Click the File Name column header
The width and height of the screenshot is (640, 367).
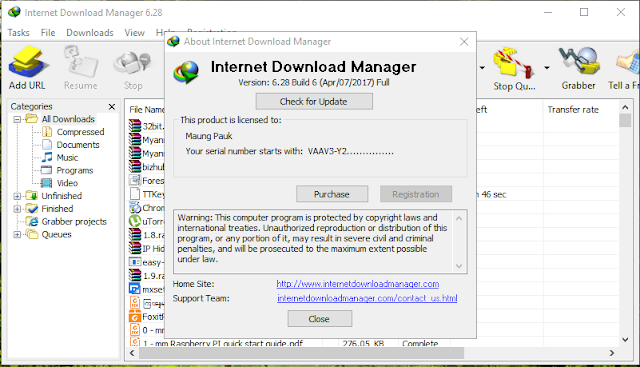pyautogui.click(x=147, y=109)
